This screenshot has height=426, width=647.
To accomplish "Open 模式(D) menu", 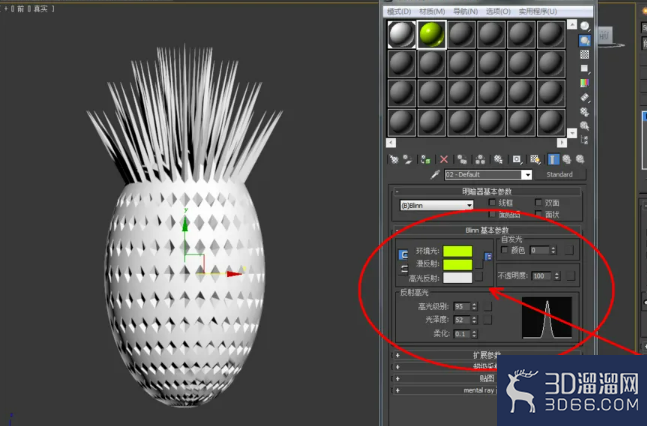I will (399, 12).
